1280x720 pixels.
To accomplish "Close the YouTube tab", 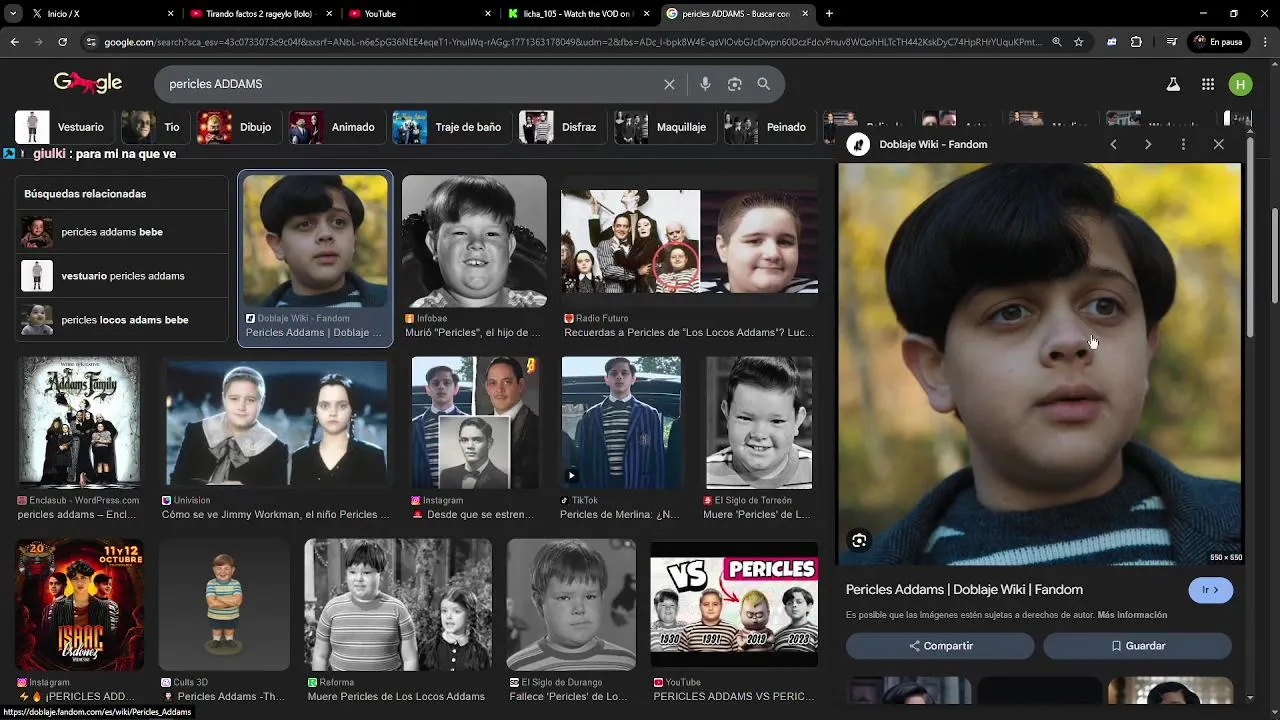I will coord(488,14).
